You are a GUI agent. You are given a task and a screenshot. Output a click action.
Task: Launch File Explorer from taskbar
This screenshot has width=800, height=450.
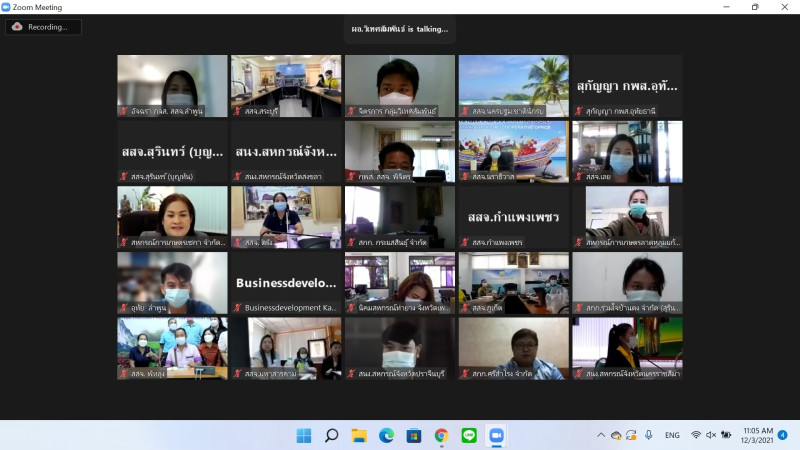(359, 435)
